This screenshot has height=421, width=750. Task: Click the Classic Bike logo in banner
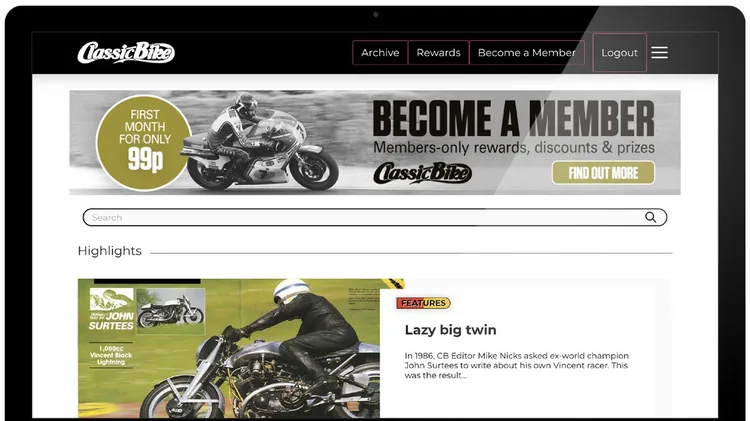coord(422,173)
